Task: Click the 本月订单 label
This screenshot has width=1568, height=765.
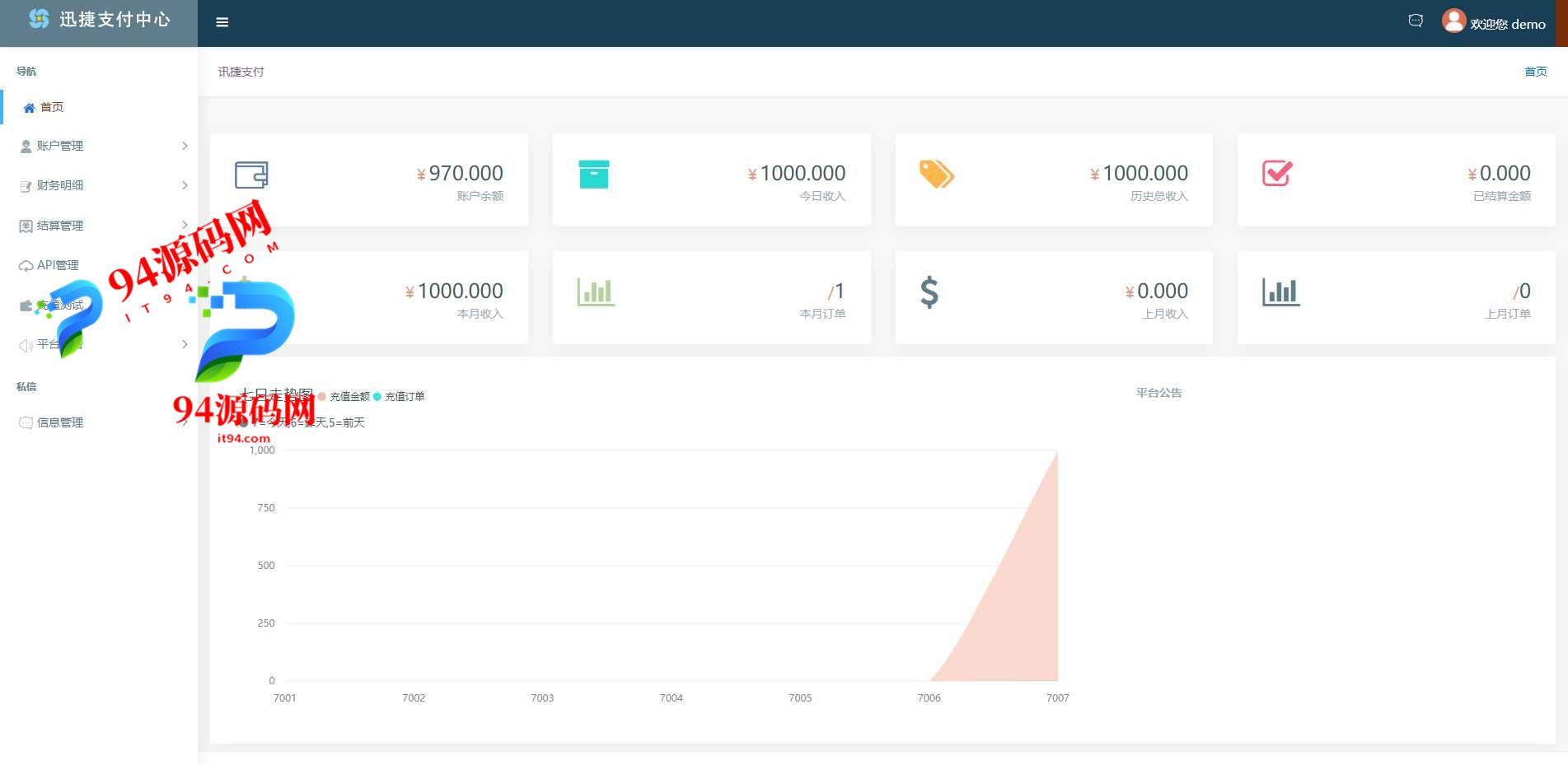Action: coord(822,314)
